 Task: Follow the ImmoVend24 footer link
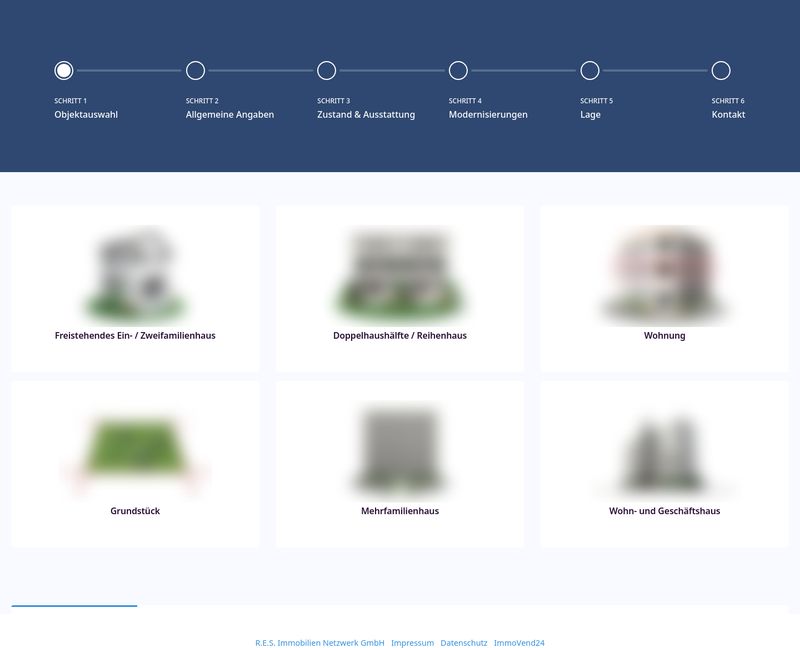coord(519,643)
